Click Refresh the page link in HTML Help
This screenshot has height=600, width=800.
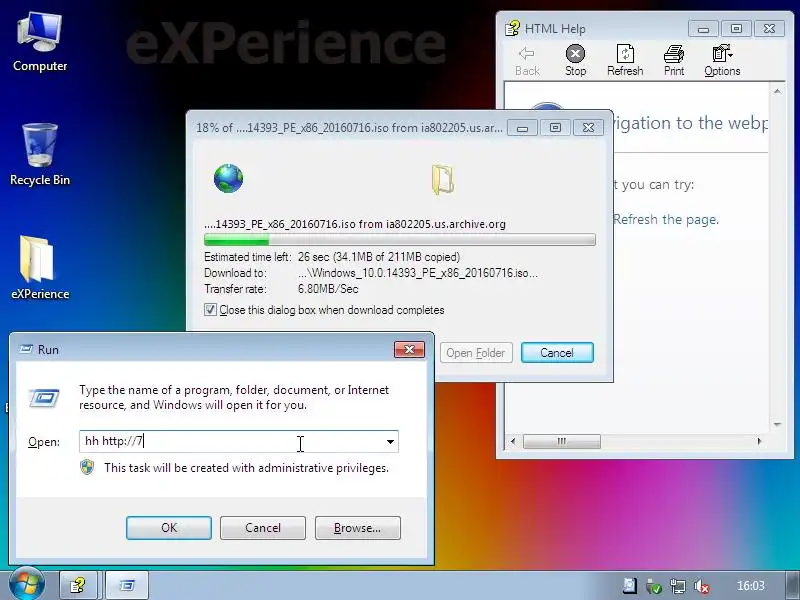click(x=666, y=219)
